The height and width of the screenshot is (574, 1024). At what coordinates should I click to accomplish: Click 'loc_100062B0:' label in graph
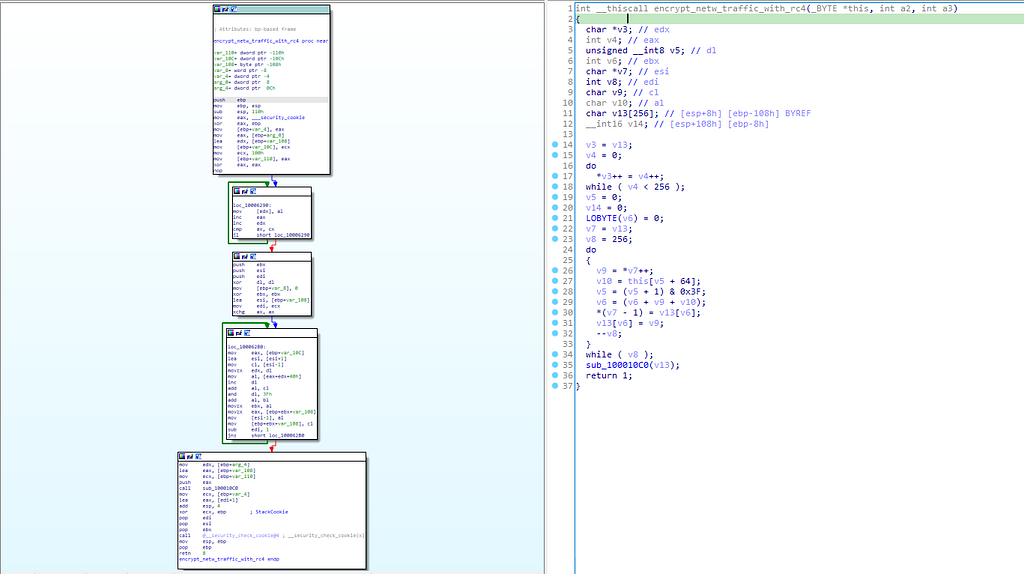tap(246, 347)
